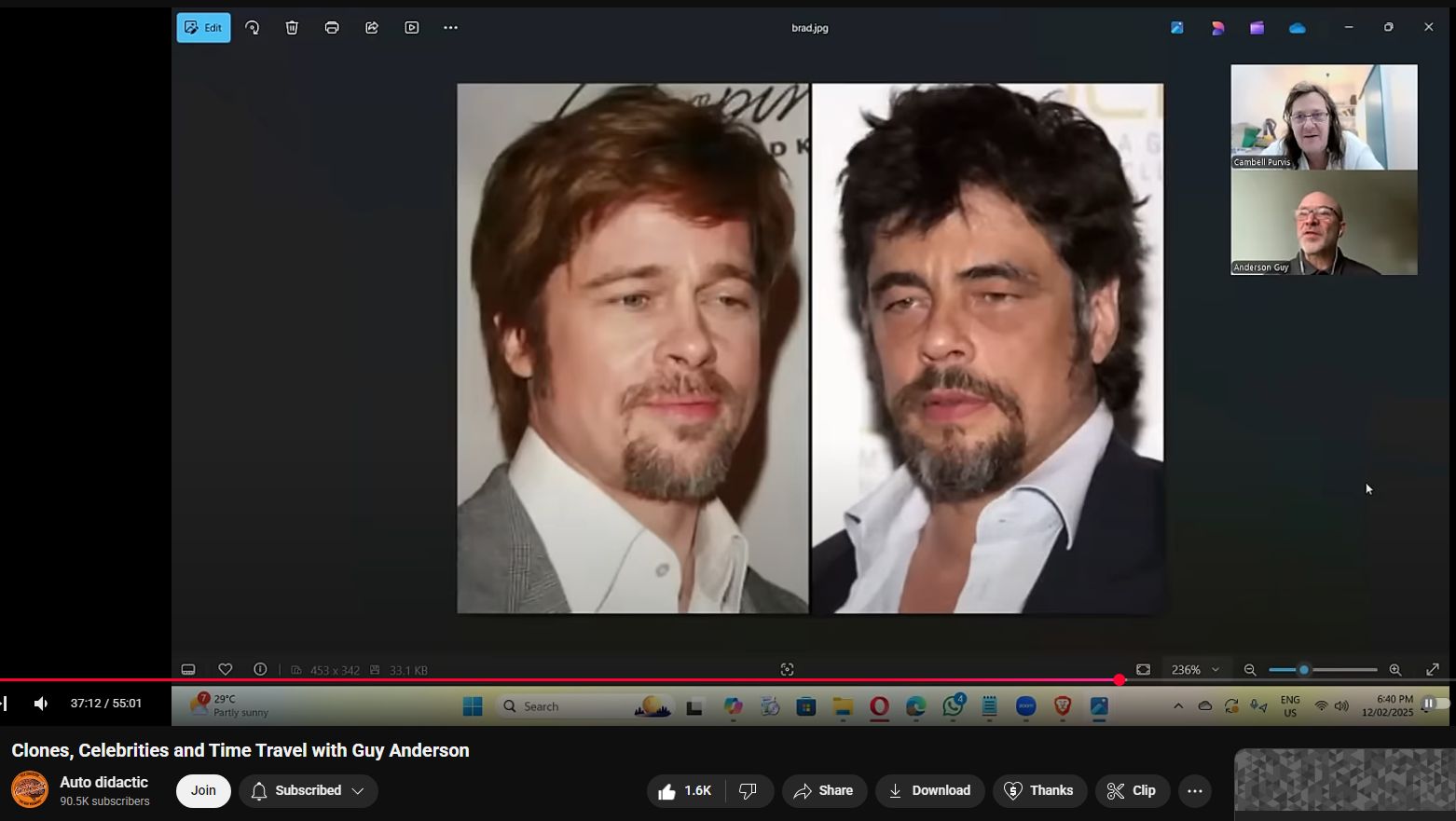Click the taskbar Search box

pos(584,707)
